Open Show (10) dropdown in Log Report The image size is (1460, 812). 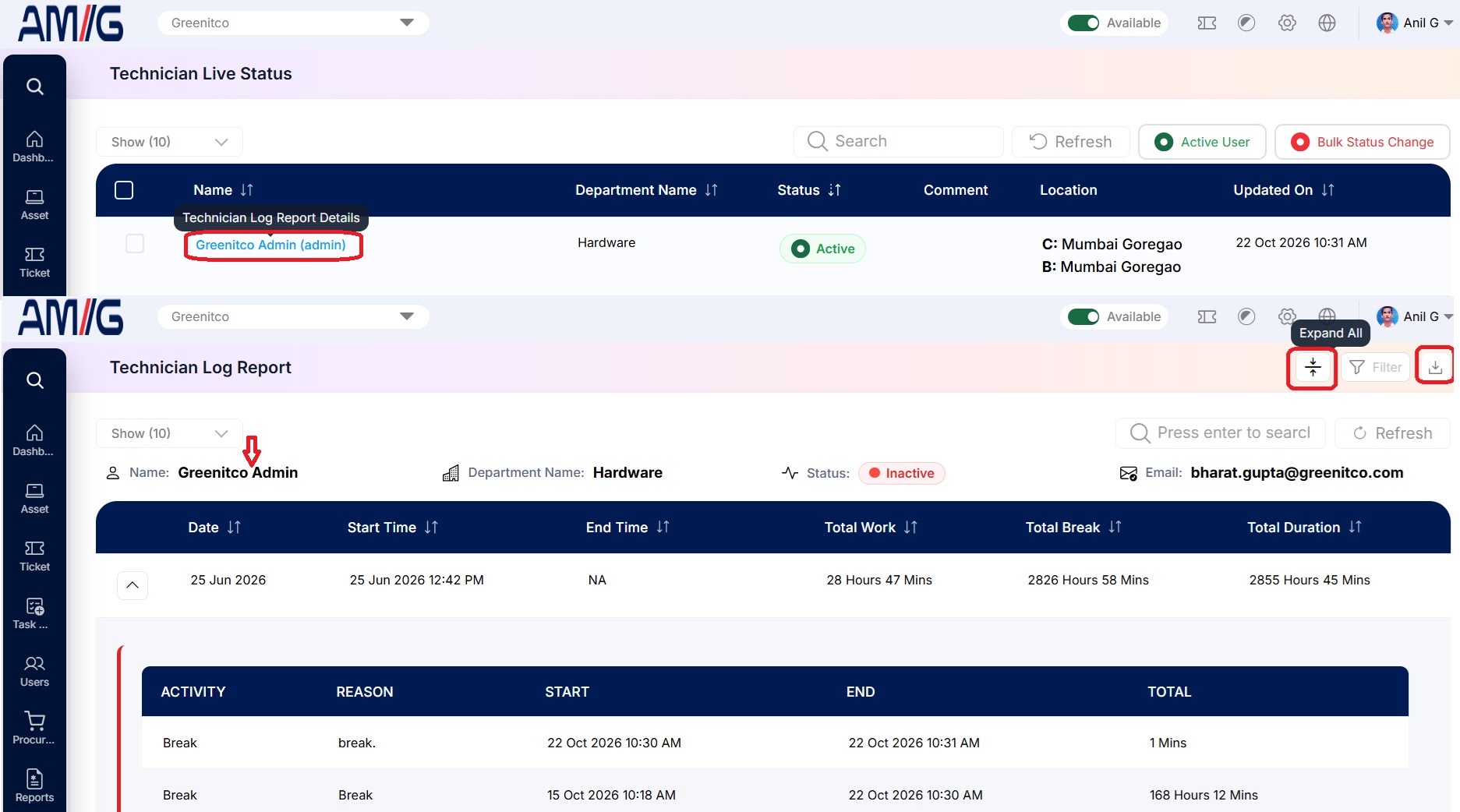[169, 433]
